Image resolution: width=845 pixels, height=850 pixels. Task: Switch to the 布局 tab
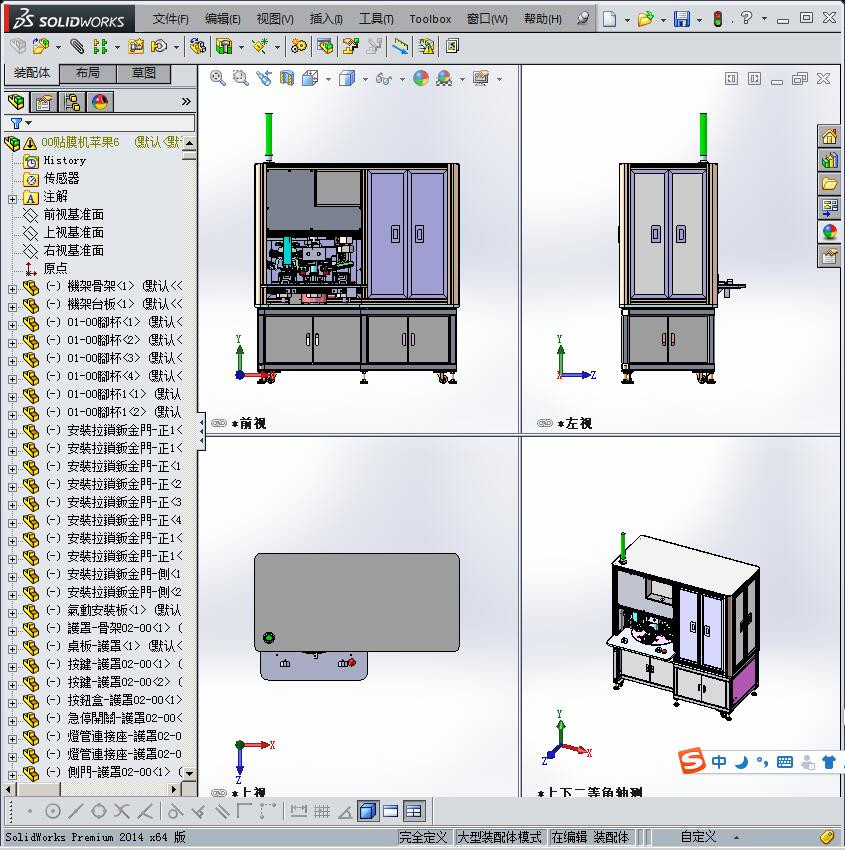pos(87,73)
